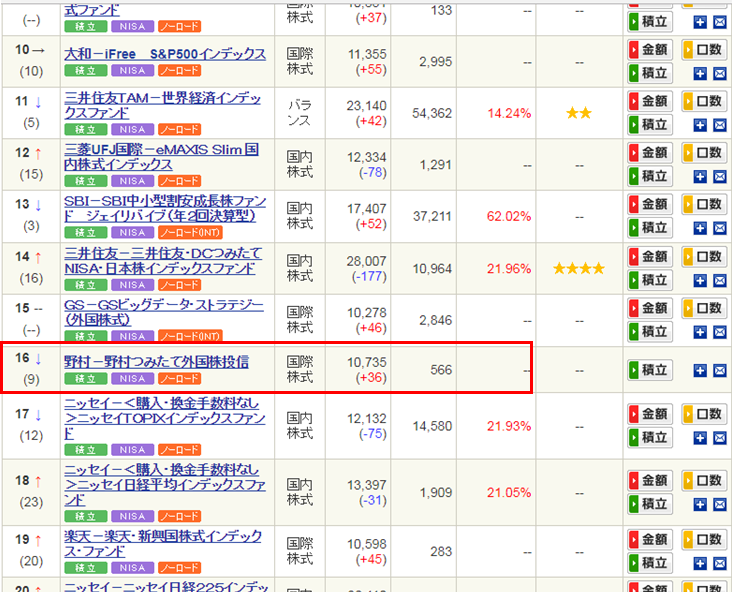Click the plus icon for ニッセイTOPIXインデックスファンド
This screenshot has width=732, height=592.
tap(700, 438)
